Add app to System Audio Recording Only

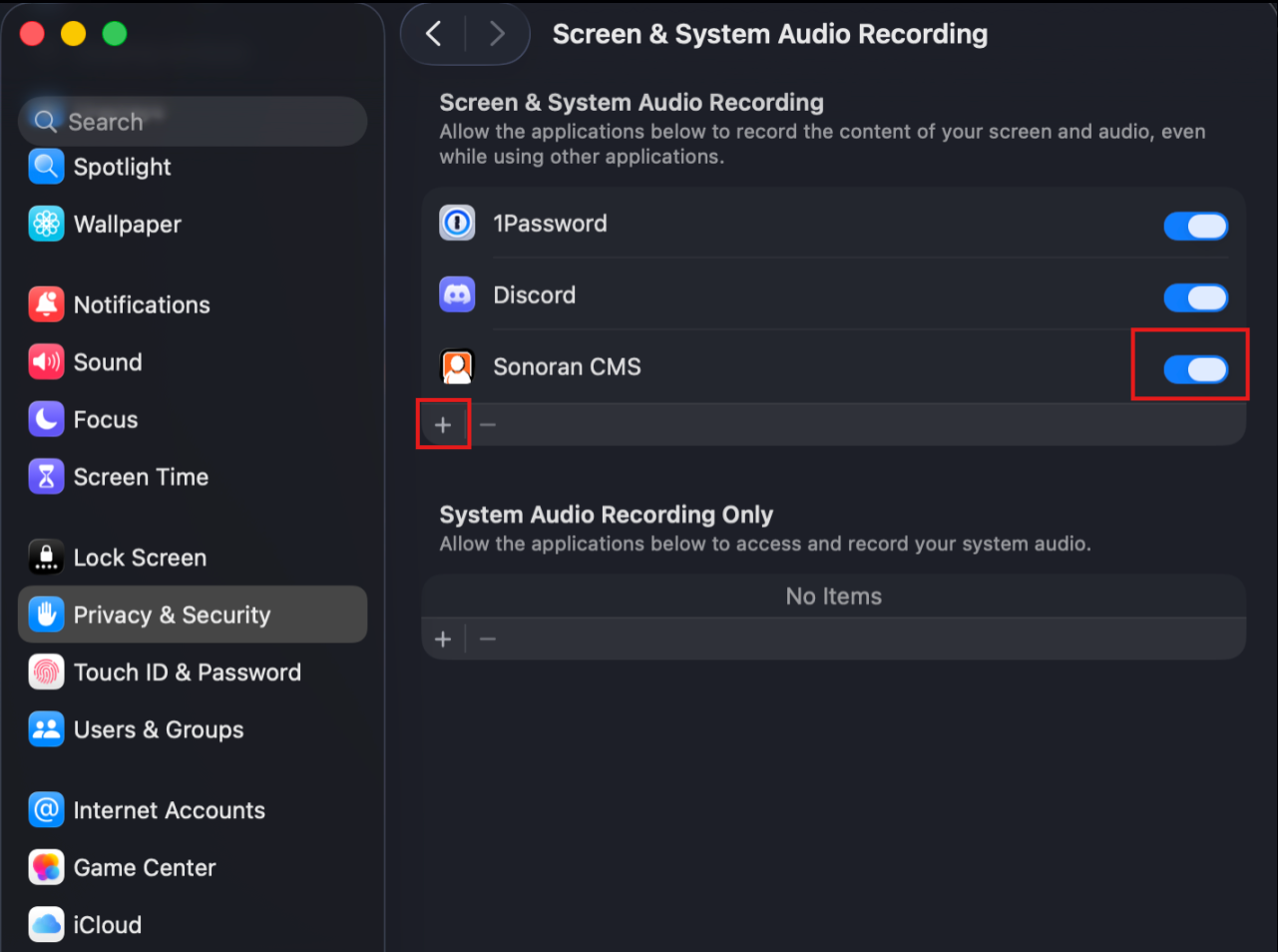(443, 639)
